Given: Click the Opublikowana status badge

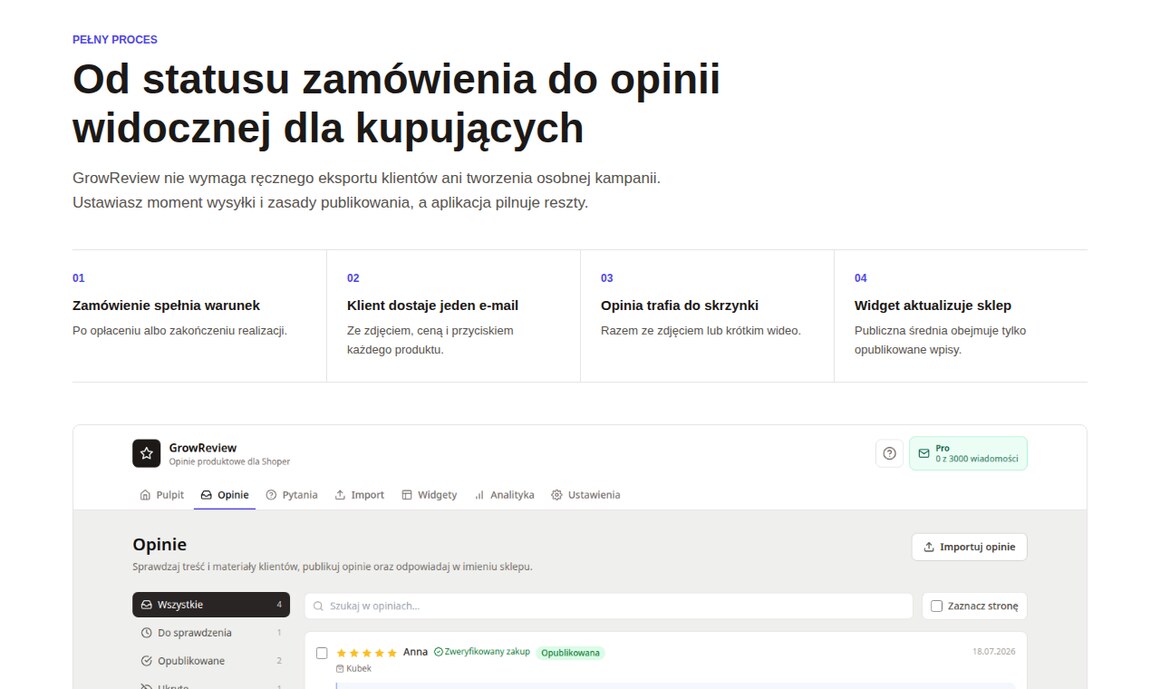Looking at the screenshot, I should [x=570, y=653].
